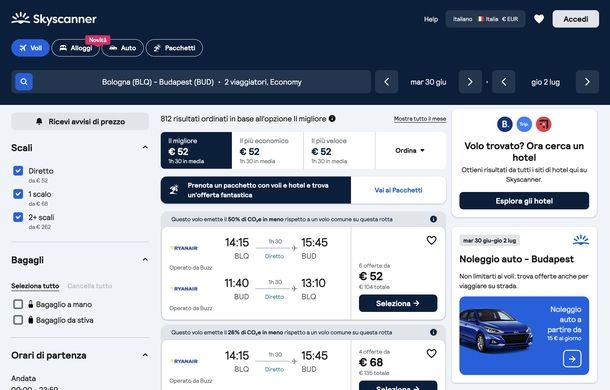Open the Ordina sort dropdown
Image resolution: width=610 pixels, height=390 pixels.
[x=410, y=151]
